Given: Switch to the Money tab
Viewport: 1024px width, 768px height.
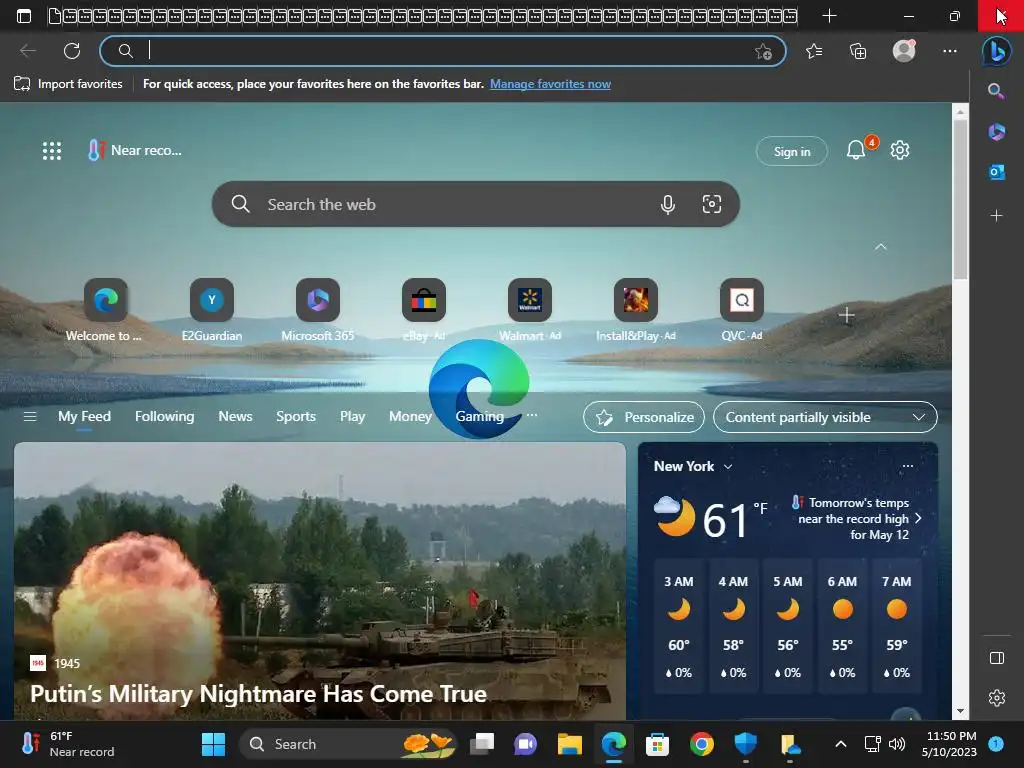Looking at the screenshot, I should [410, 417].
